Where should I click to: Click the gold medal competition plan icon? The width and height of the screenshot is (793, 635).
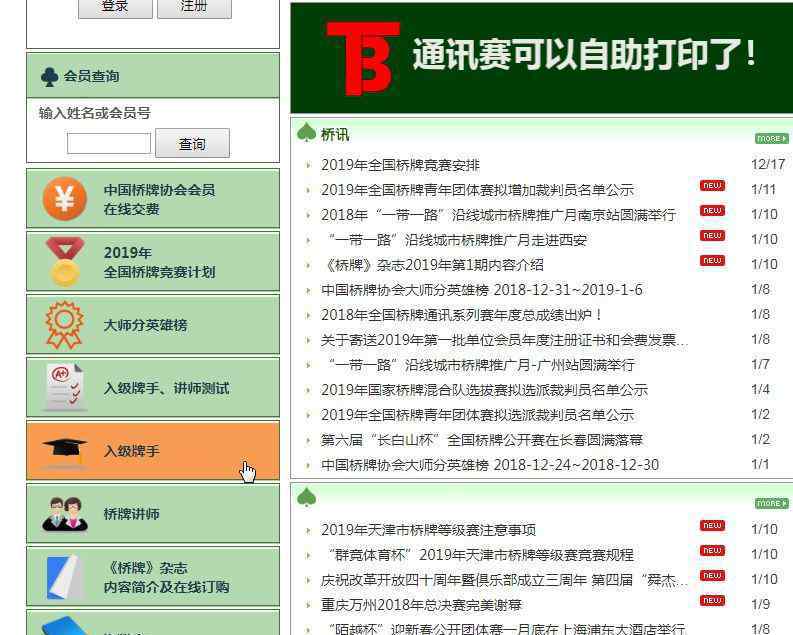point(65,261)
